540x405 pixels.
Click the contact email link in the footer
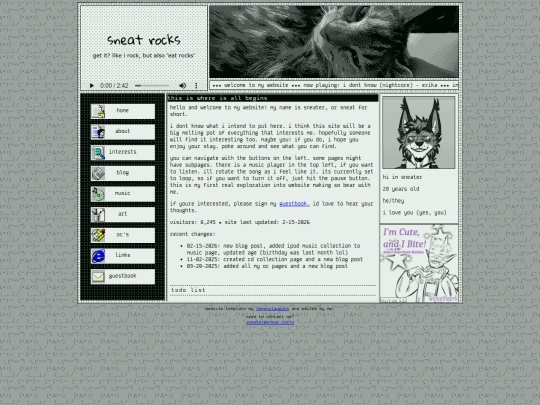[x=270, y=322]
